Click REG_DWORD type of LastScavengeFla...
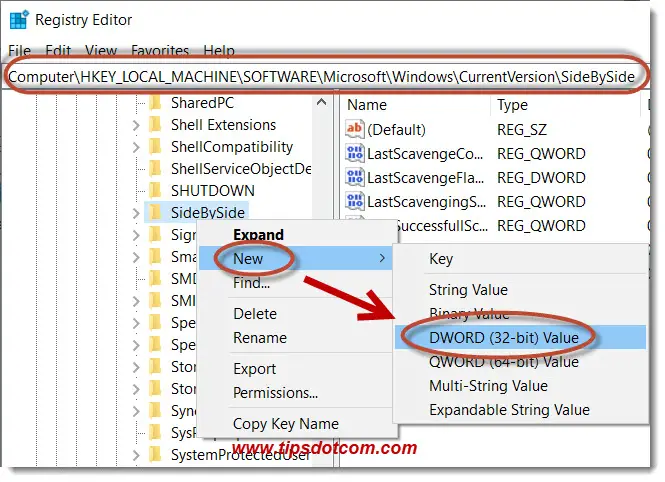This screenshot has height=482, width=665. click(541, 178)
